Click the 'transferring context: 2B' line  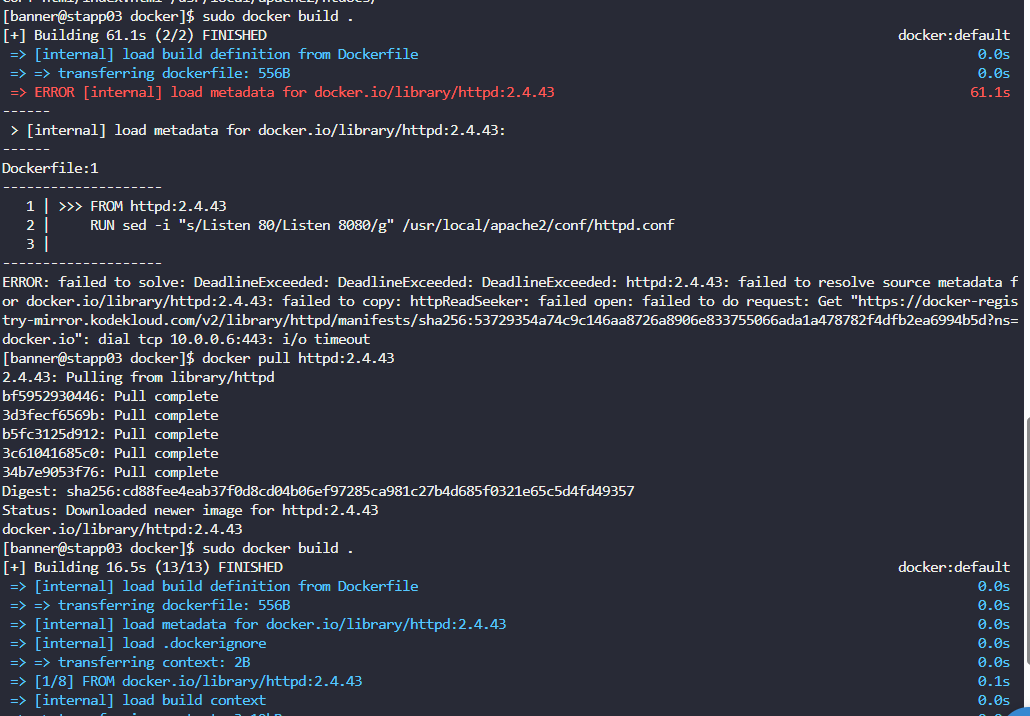coord(154,662)
